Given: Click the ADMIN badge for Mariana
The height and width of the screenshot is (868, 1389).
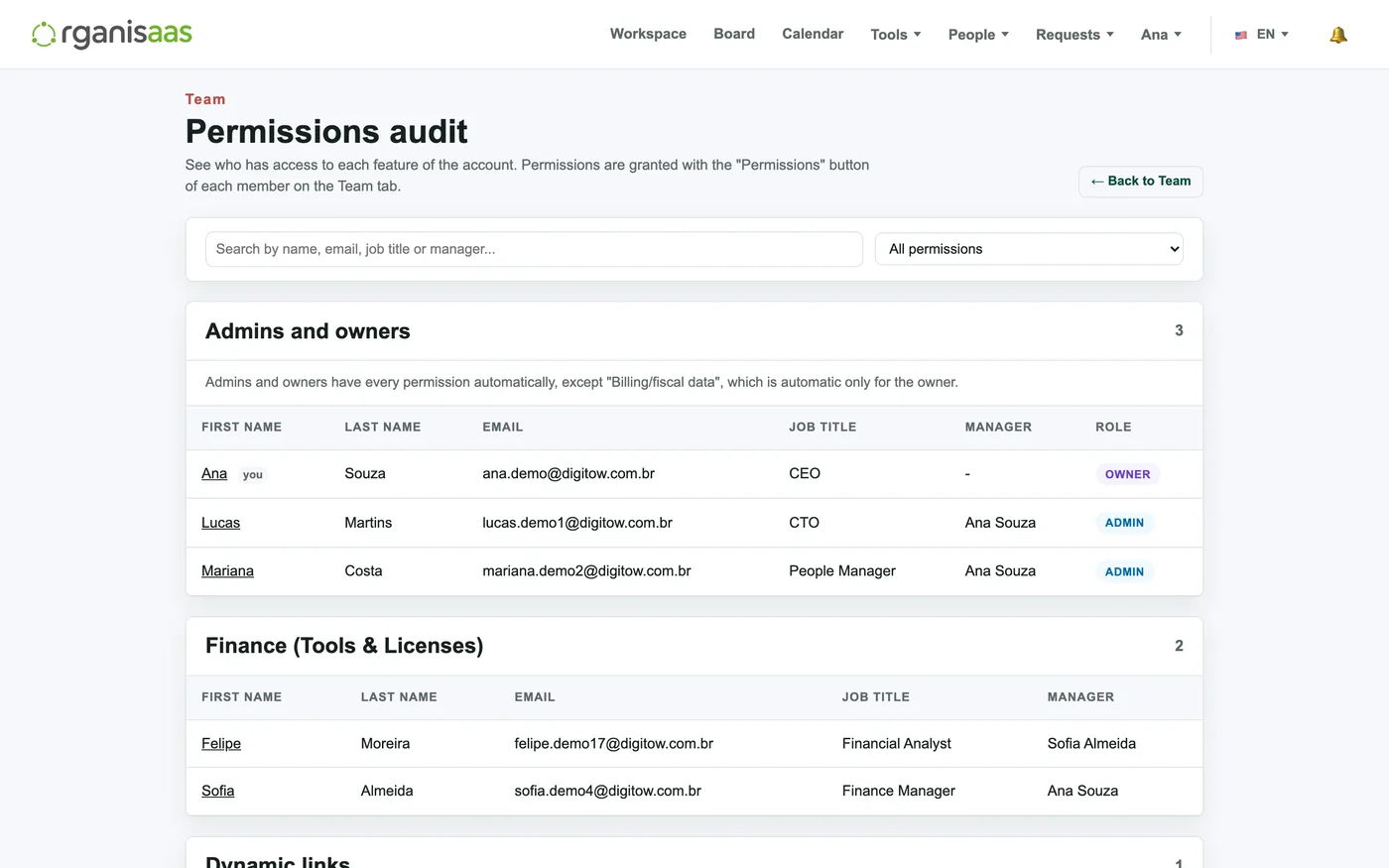Looking at the screenshot, I should [x=1124, y=571].
